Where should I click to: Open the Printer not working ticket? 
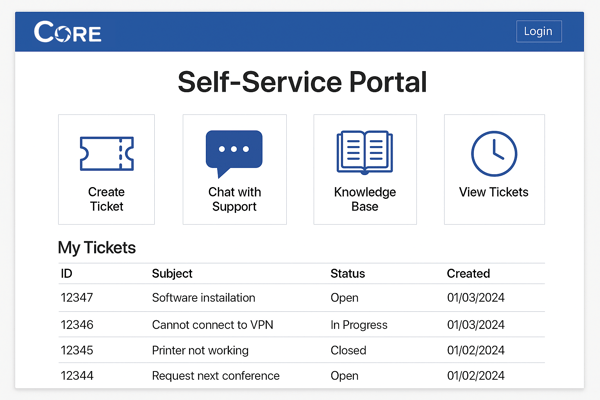pyautogui.click(x=200, y=351)
